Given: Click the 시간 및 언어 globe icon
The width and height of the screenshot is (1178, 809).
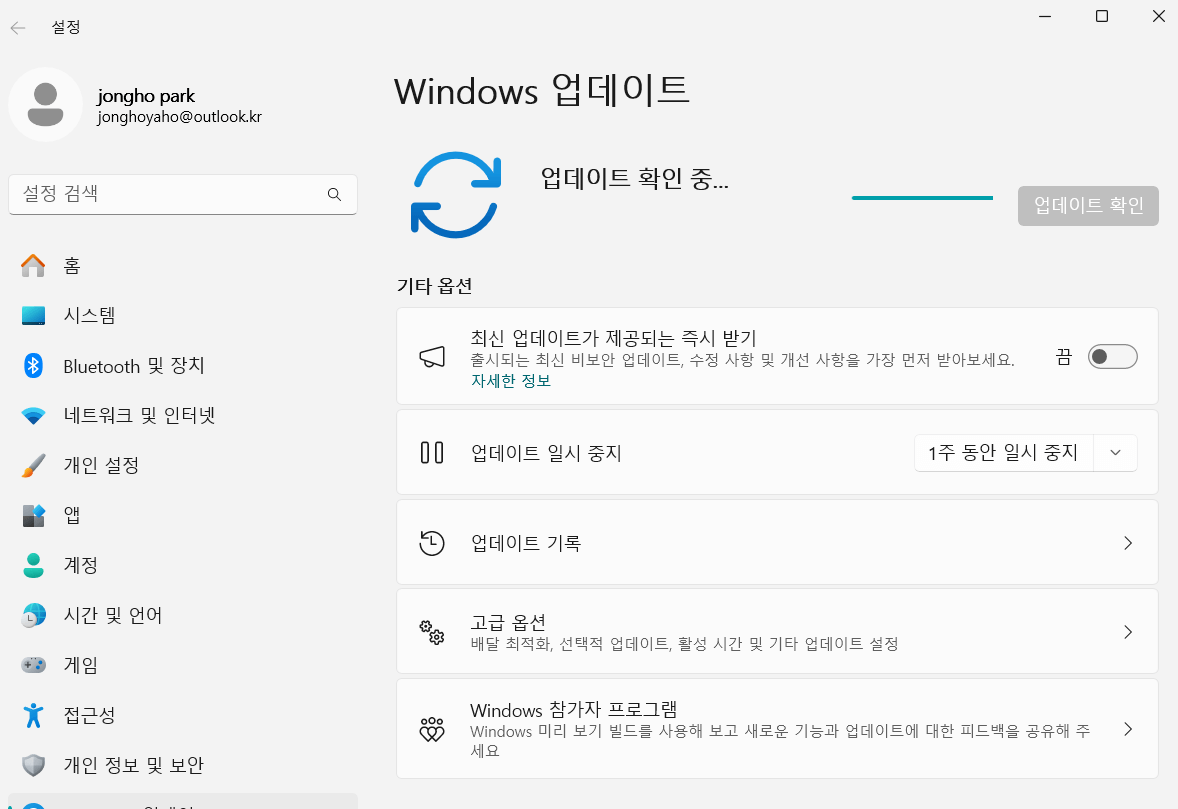Looking at the screenshot, I should tap(33, 615).
